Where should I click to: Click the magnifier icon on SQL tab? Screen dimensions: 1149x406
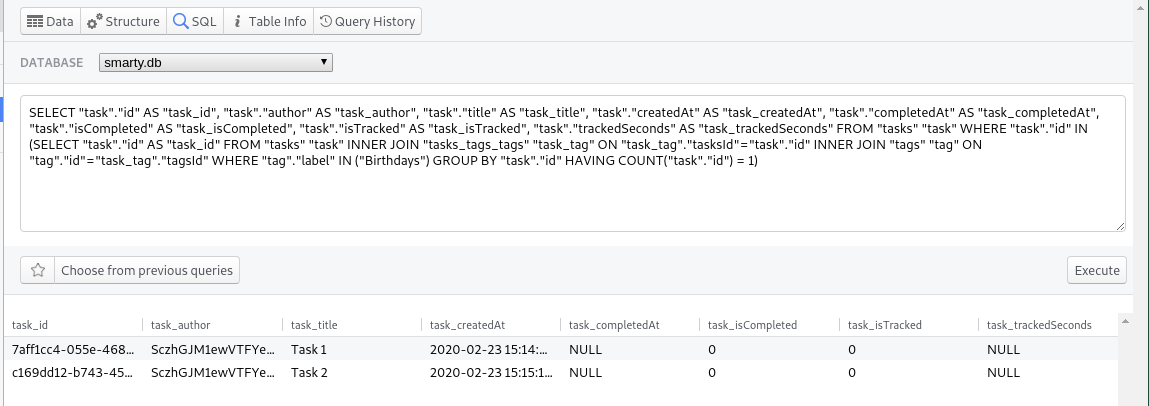click(x=180, y=21)
